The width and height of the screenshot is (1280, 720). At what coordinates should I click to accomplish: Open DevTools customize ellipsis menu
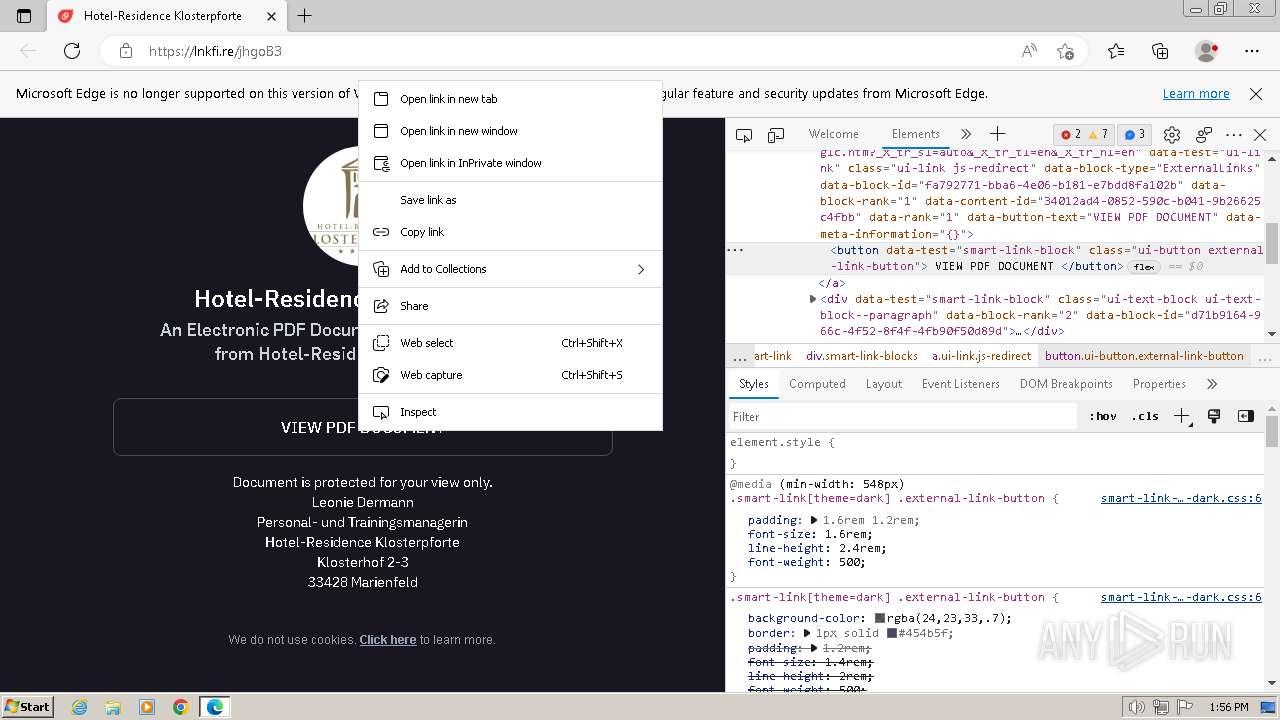[x=1234, y=134]
